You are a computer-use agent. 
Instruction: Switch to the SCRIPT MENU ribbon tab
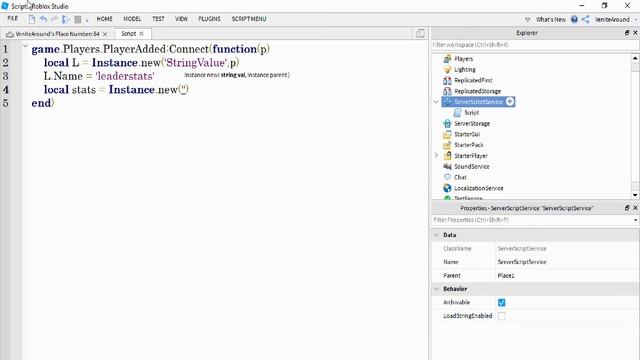pos(249,19)
